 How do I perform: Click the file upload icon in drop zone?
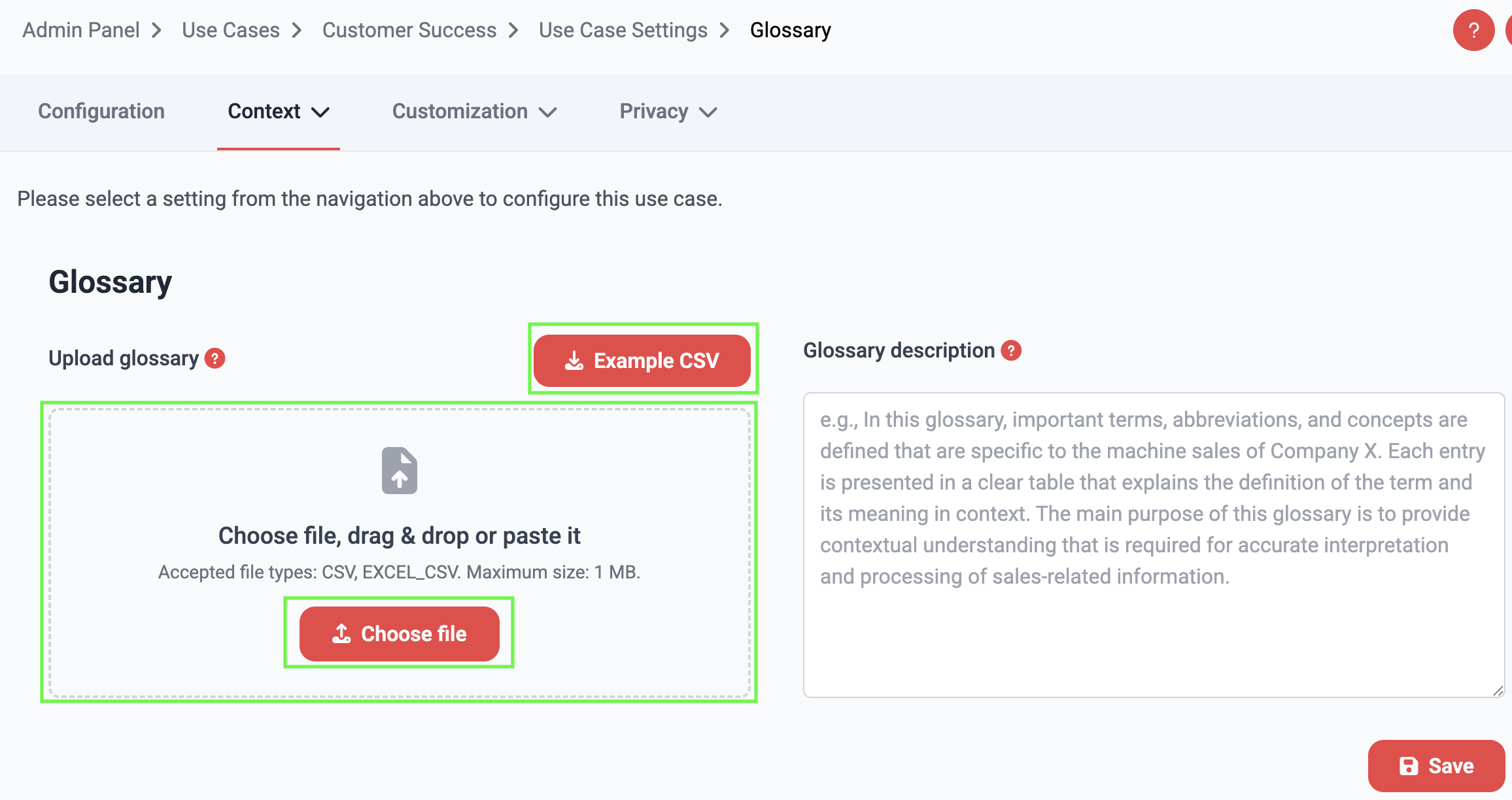(x=400, y=470)
